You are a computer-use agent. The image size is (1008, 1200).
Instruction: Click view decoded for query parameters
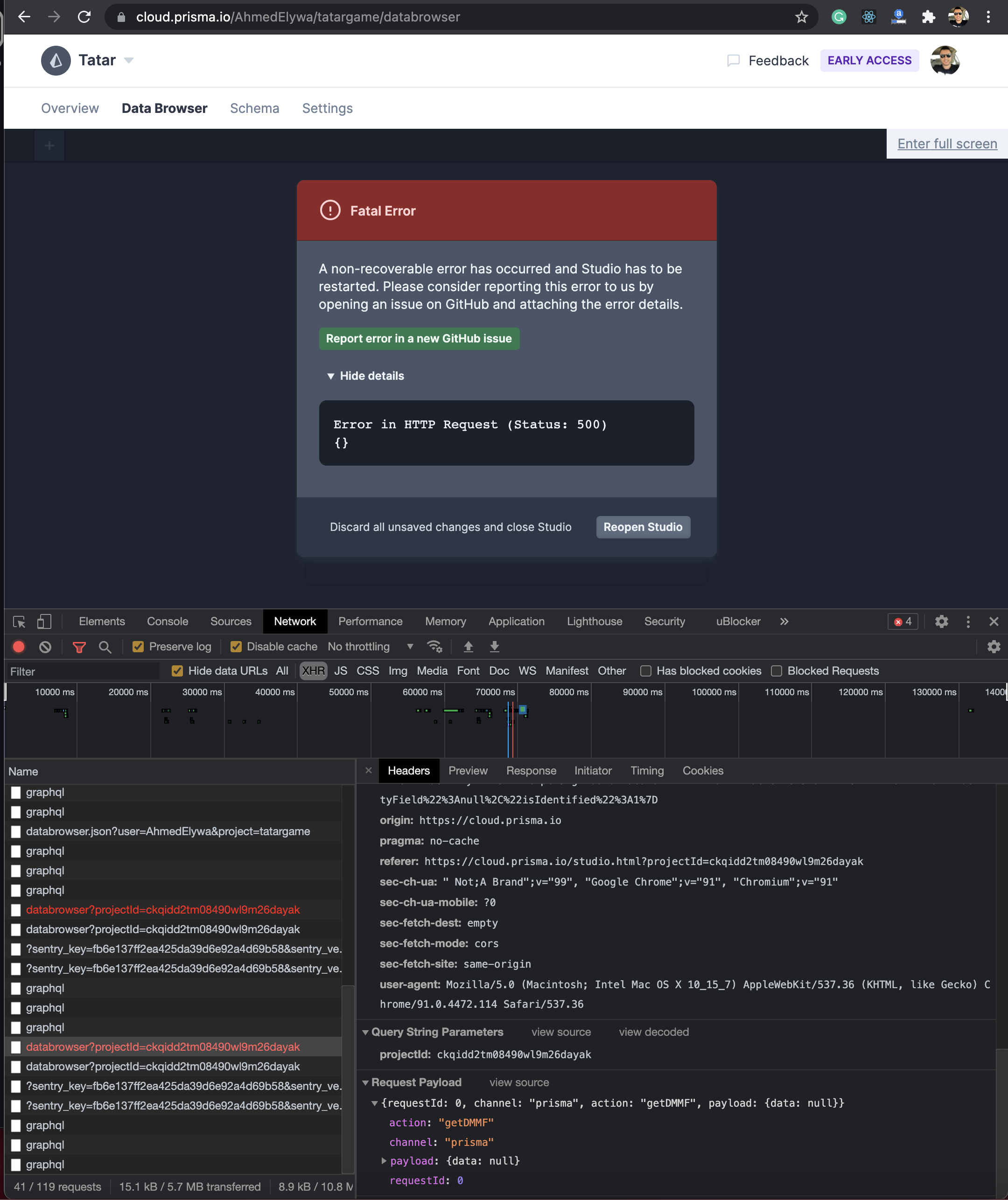click(654, 1032)
